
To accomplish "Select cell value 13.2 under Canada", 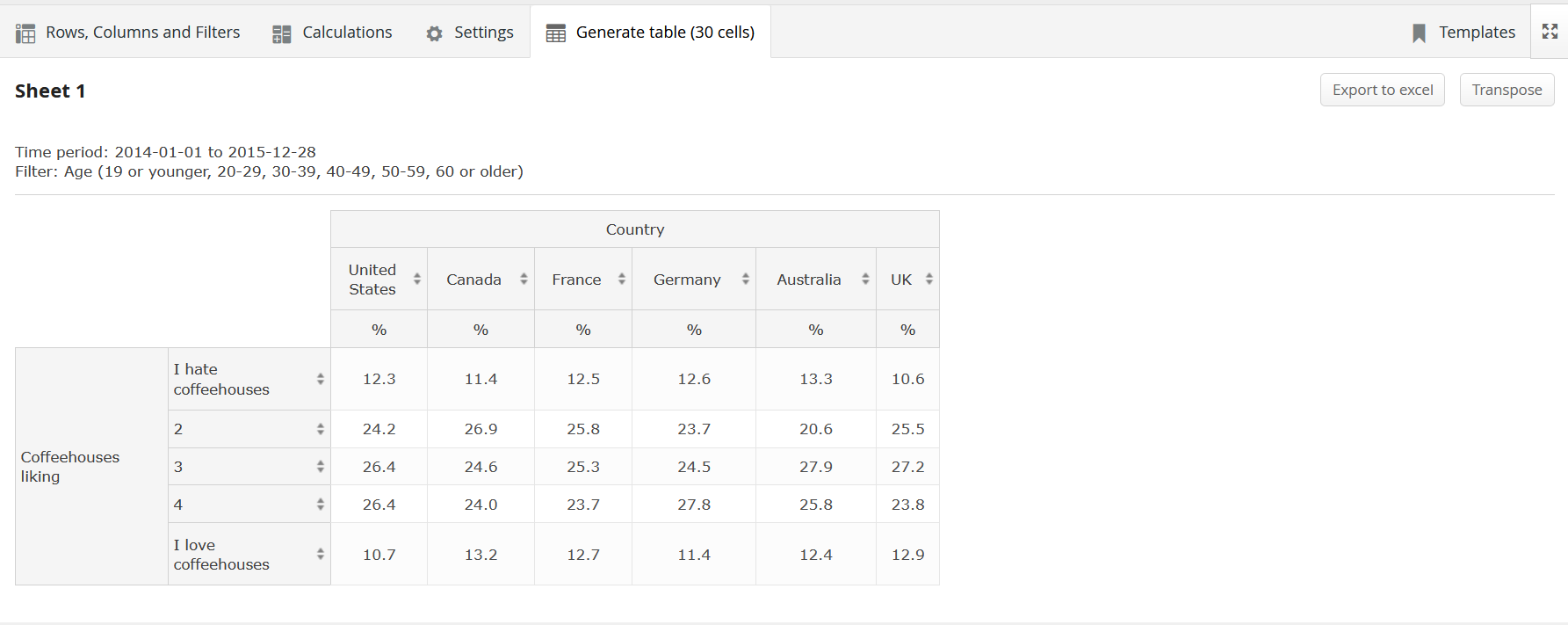I will tap(481, 555).
